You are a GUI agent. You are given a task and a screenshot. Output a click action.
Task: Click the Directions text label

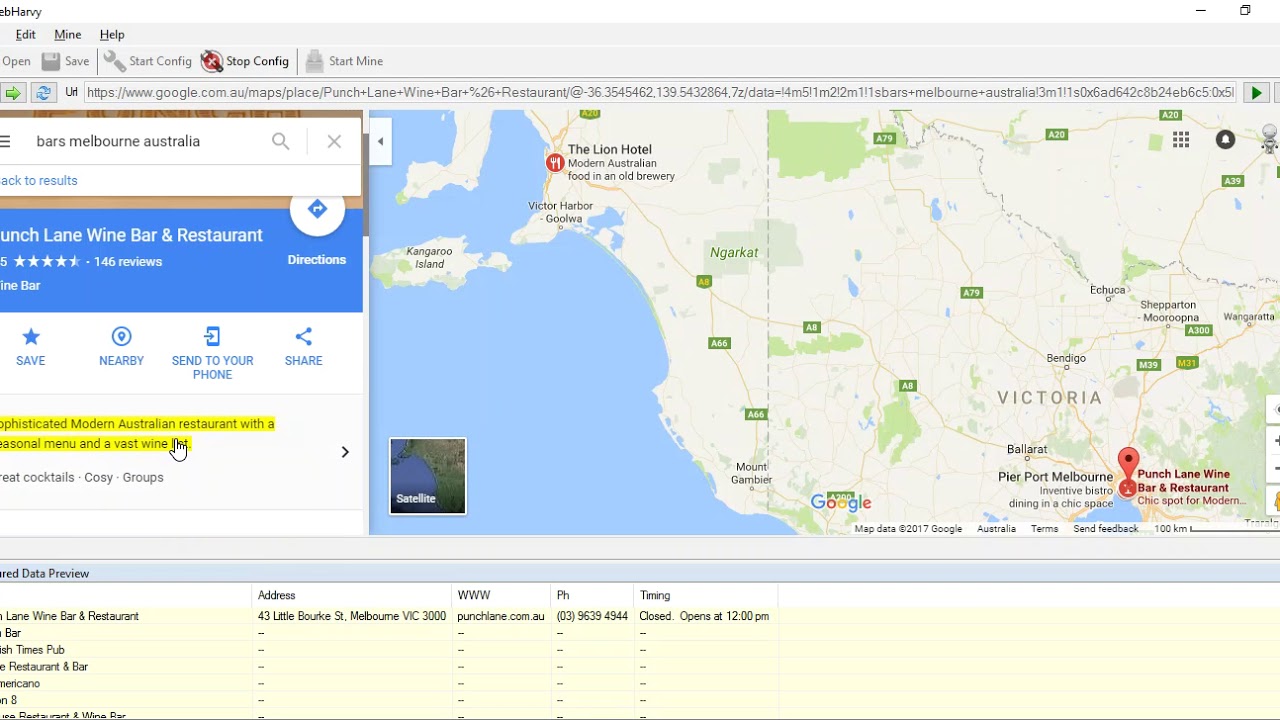pos(317,260)
